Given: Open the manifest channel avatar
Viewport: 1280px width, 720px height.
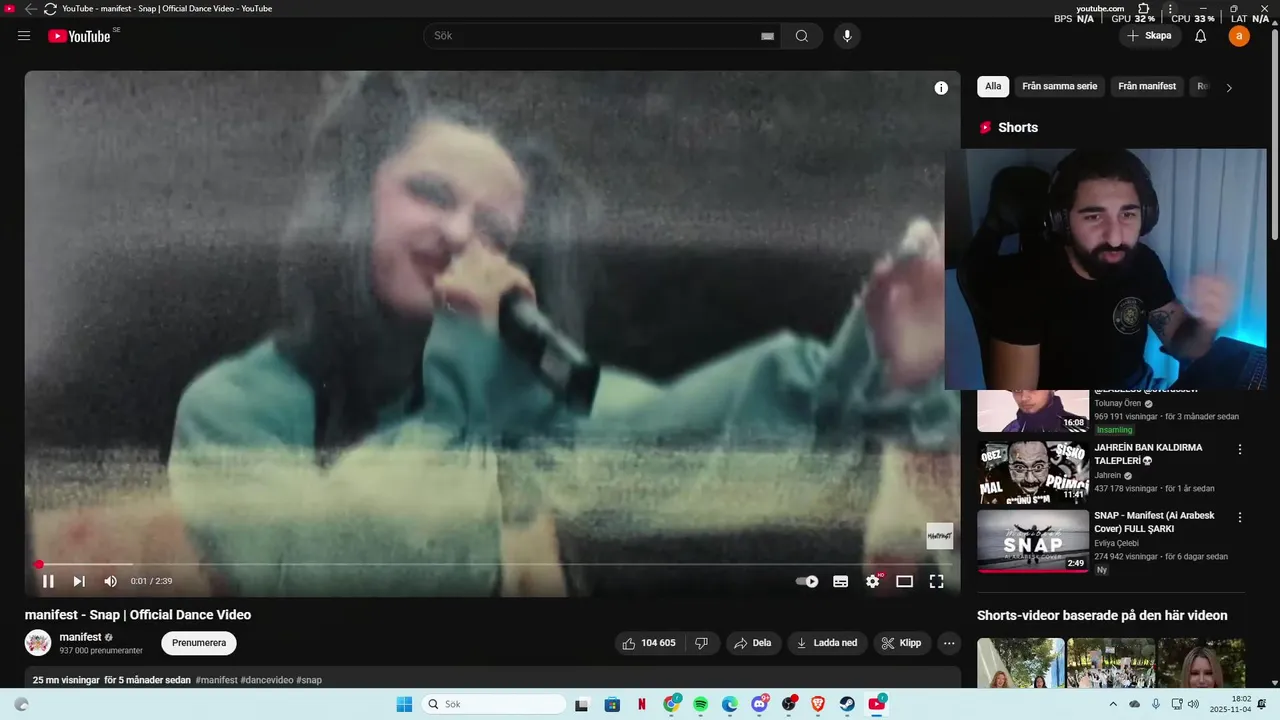Looking at the screenshot, I should [38, 643].
